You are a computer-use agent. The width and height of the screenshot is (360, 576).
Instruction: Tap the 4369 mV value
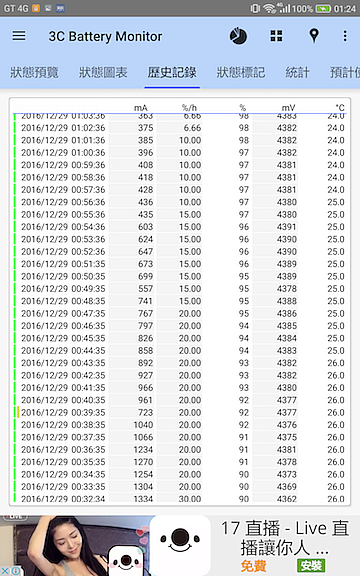287,487
